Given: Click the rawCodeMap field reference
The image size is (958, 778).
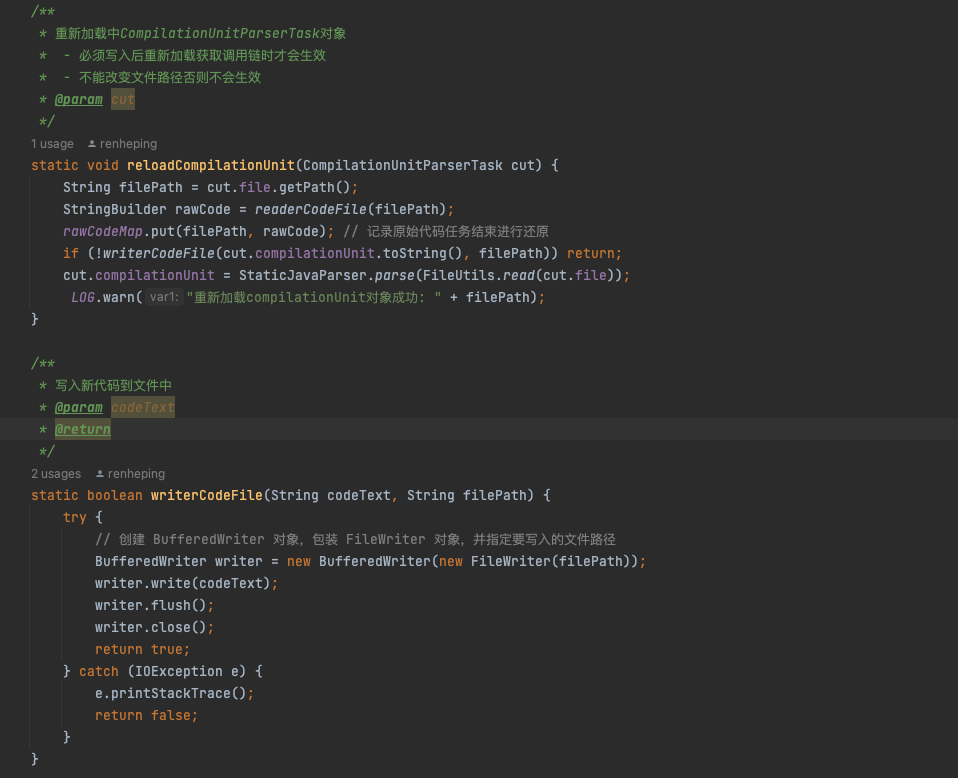Looking at the screenshot, I should coord(103,232).
